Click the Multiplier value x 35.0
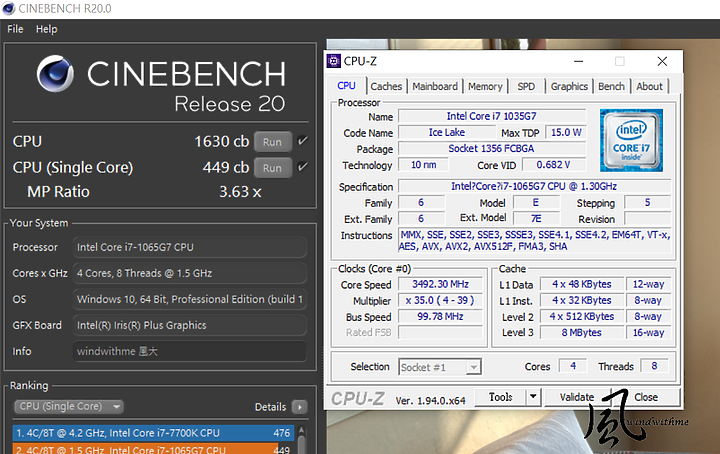The image size is (720, 454). (x=440, y=300)
